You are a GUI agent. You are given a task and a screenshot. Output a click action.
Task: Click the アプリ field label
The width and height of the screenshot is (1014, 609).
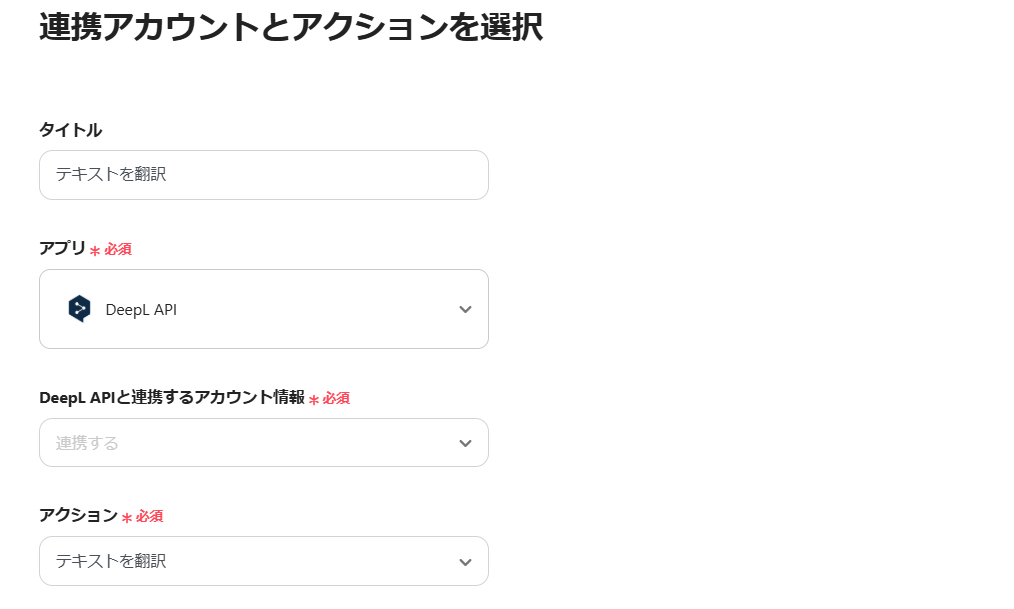[62, 248]
